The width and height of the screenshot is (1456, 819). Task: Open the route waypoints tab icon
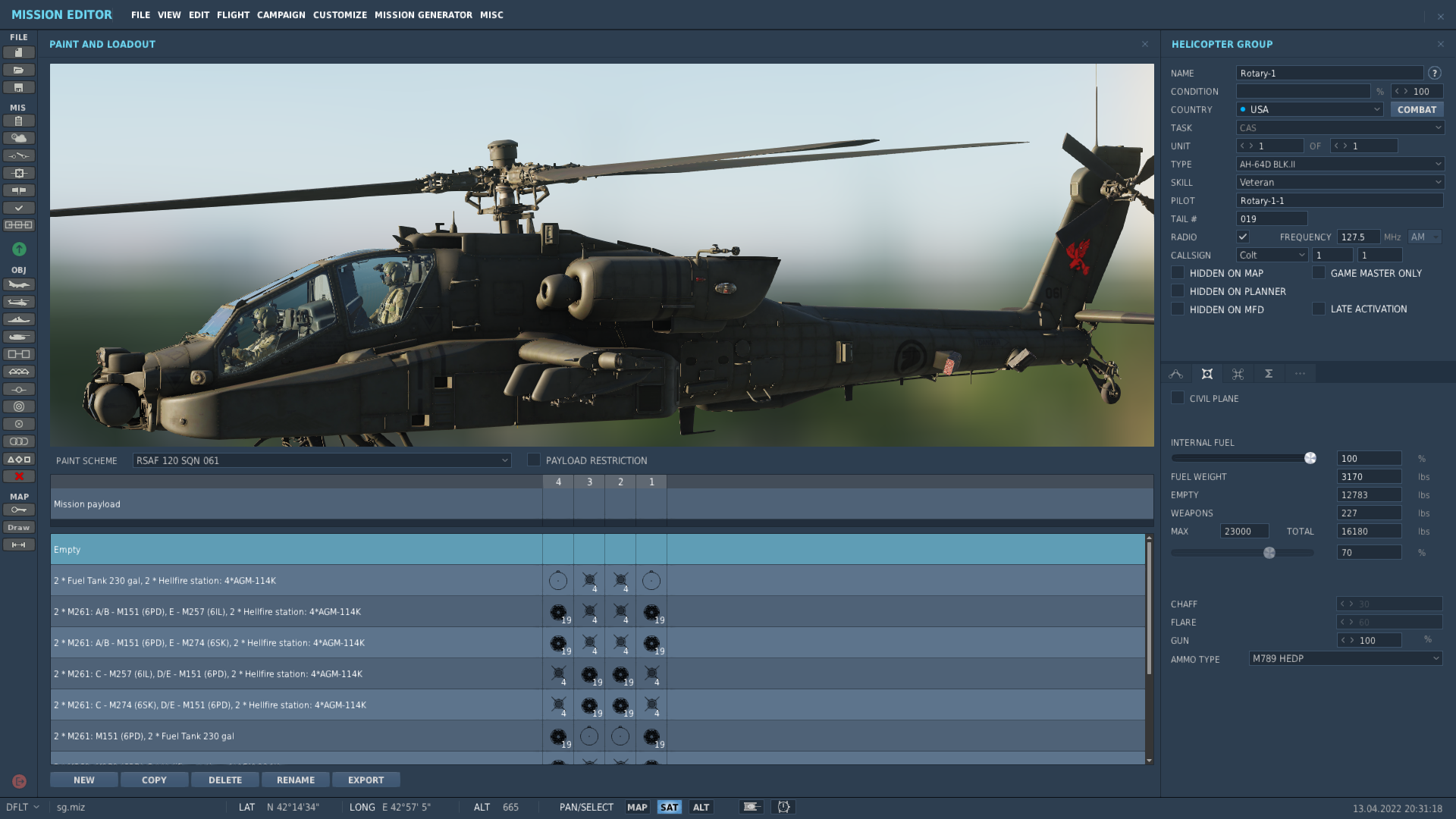[x=1176, y=374]
